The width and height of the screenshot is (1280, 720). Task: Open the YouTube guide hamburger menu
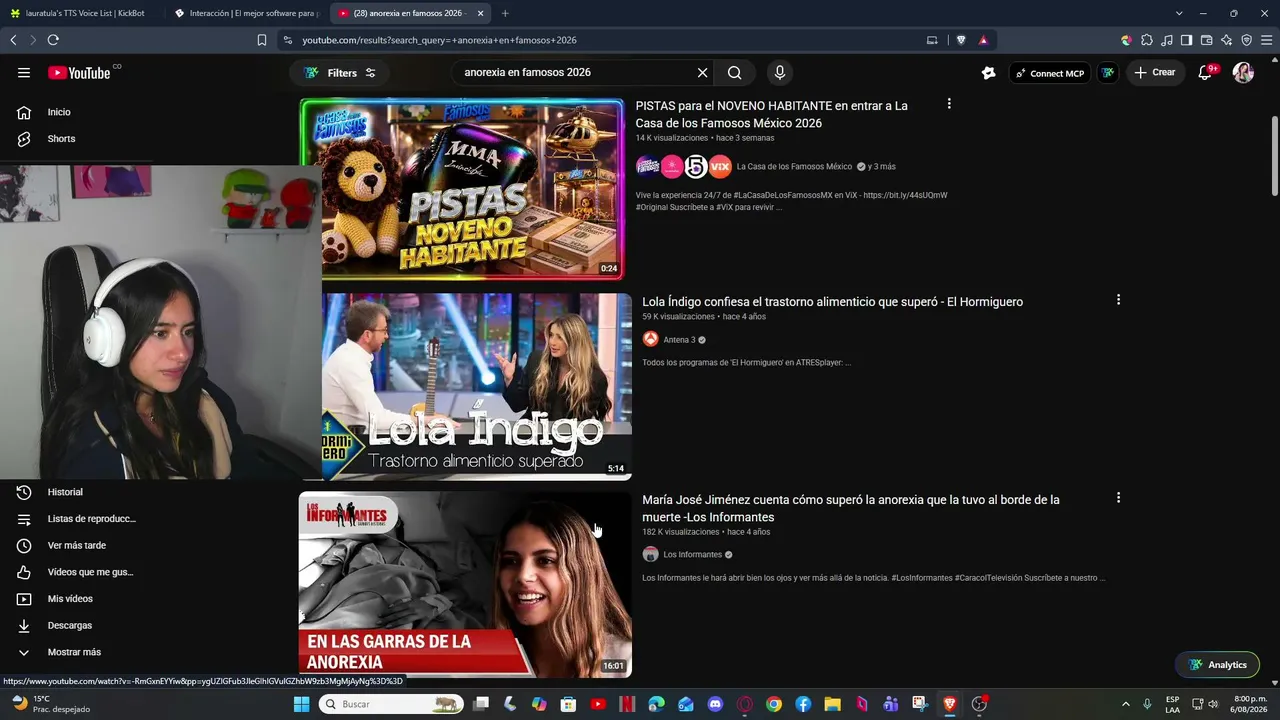click(x=24, y=72)
